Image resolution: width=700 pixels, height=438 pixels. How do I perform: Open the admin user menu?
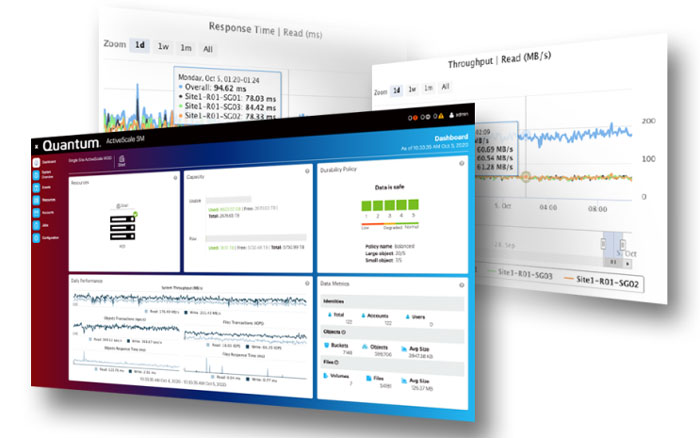pos(458,115)
